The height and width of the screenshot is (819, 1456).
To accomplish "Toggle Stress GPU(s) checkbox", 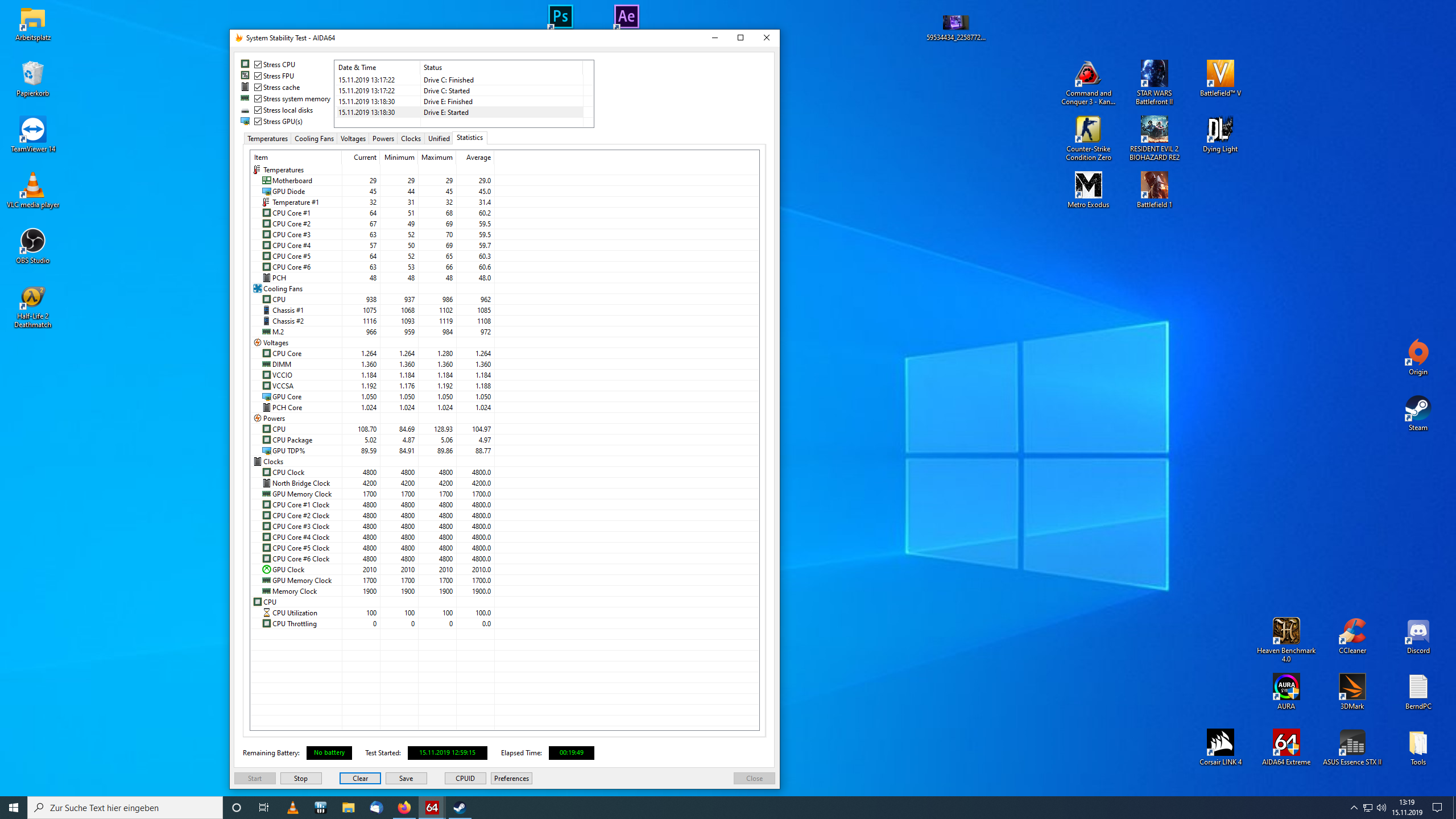I will tap(258, 121).
